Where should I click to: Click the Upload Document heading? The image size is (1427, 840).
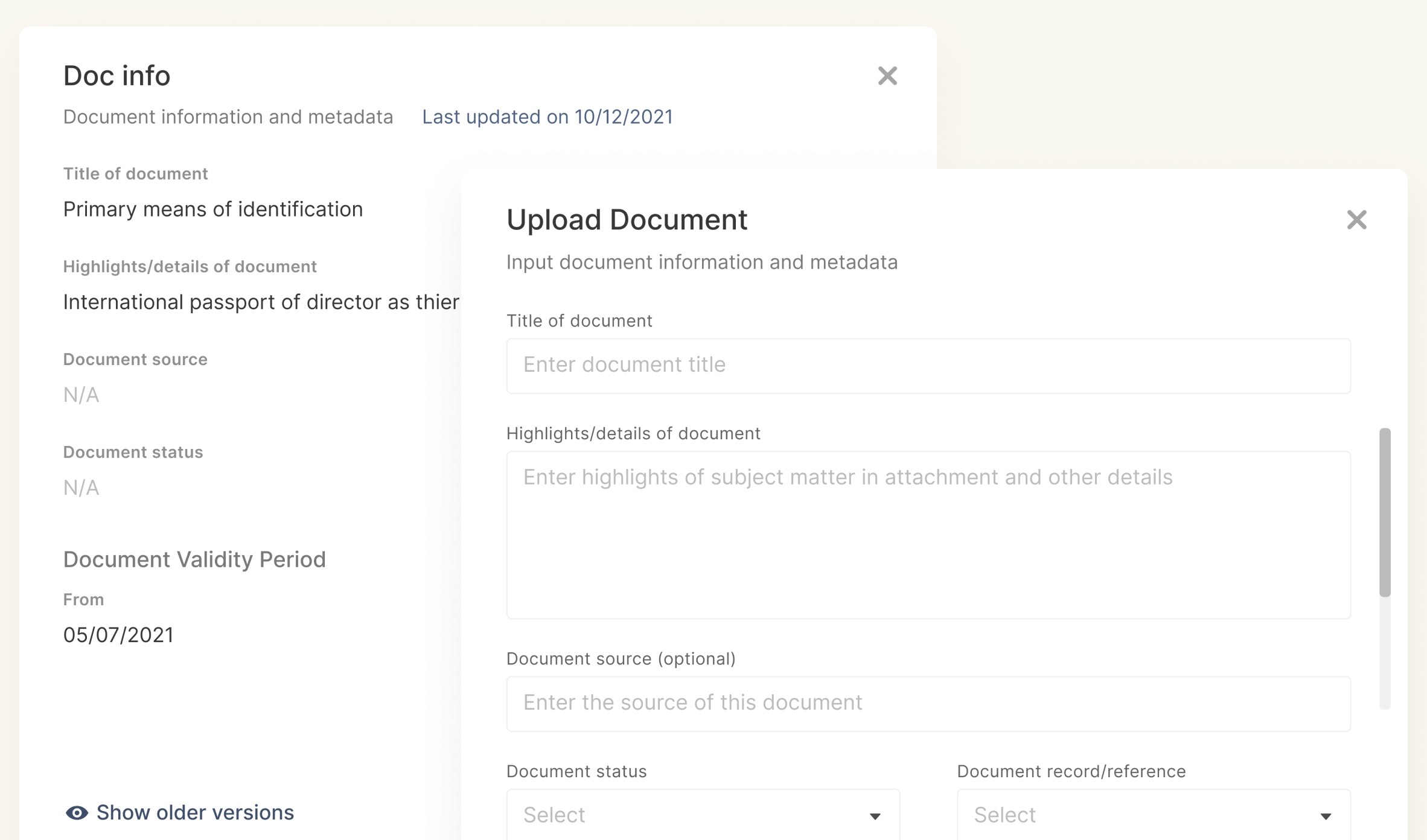pos(627,220)
